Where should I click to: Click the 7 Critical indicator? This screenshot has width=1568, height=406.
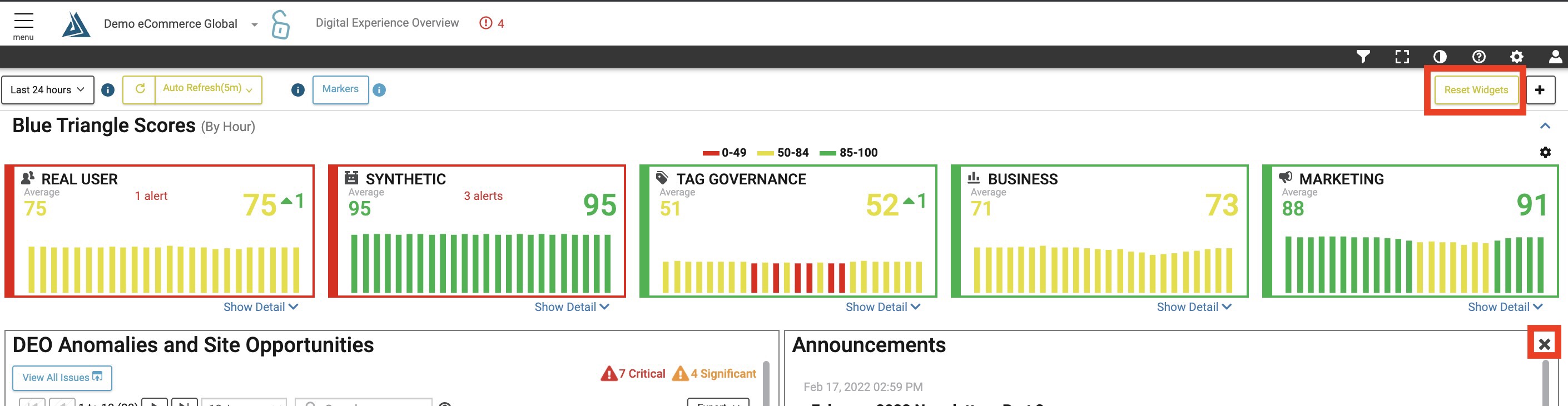pyautogui.click(x=633, y=374)
